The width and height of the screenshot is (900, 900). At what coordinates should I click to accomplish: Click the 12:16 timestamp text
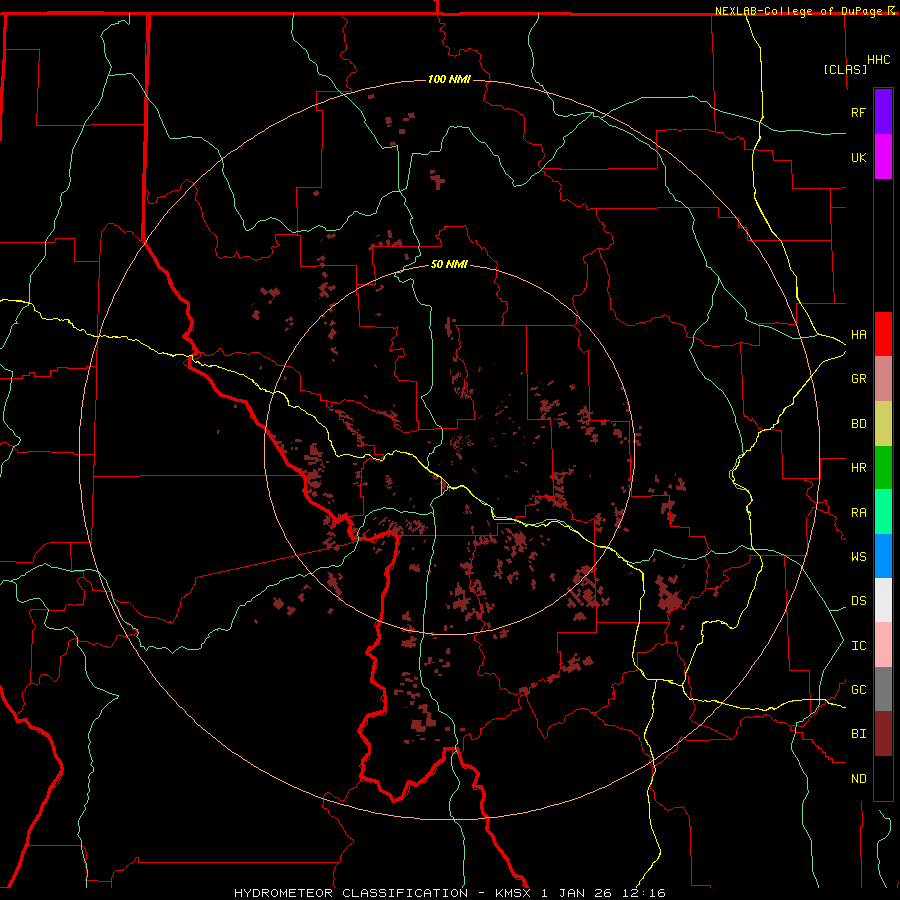(643, 893)
